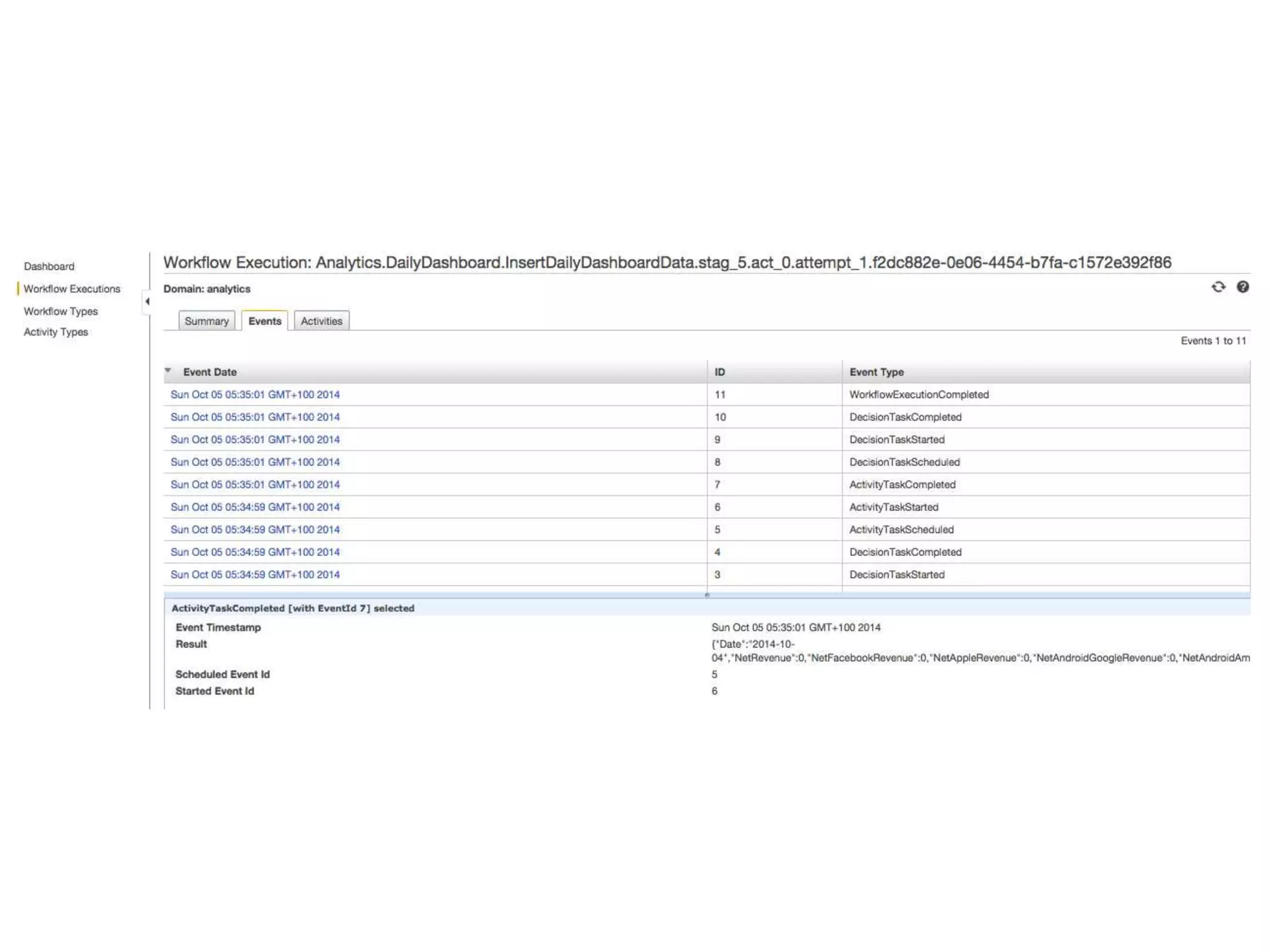
Task: Switch to the Summary tab
Action: [206, 321]
